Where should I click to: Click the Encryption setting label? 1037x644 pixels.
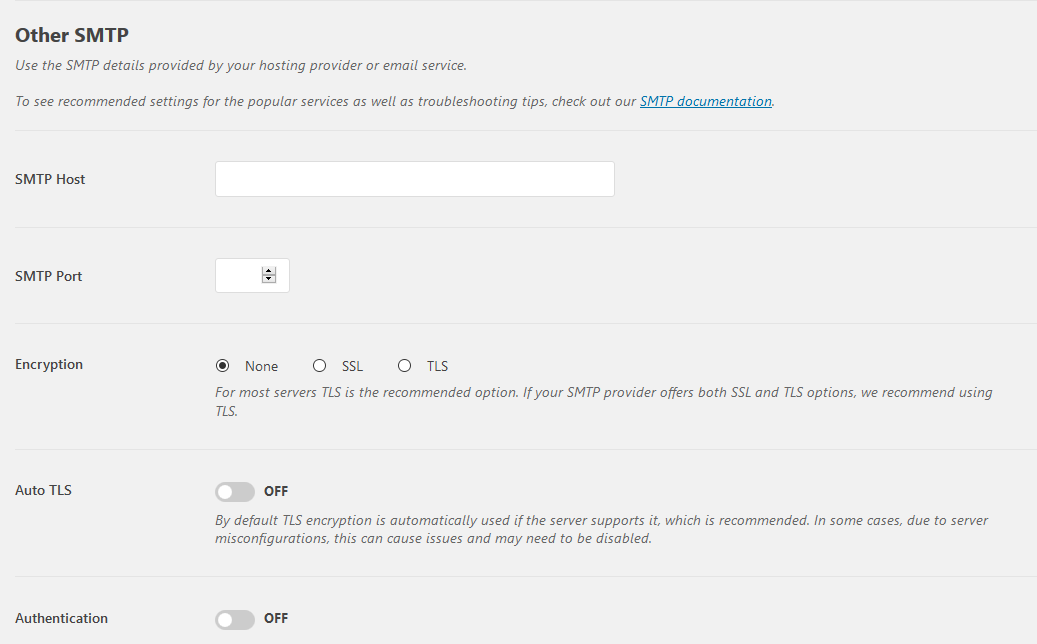(x=49, y=365)
